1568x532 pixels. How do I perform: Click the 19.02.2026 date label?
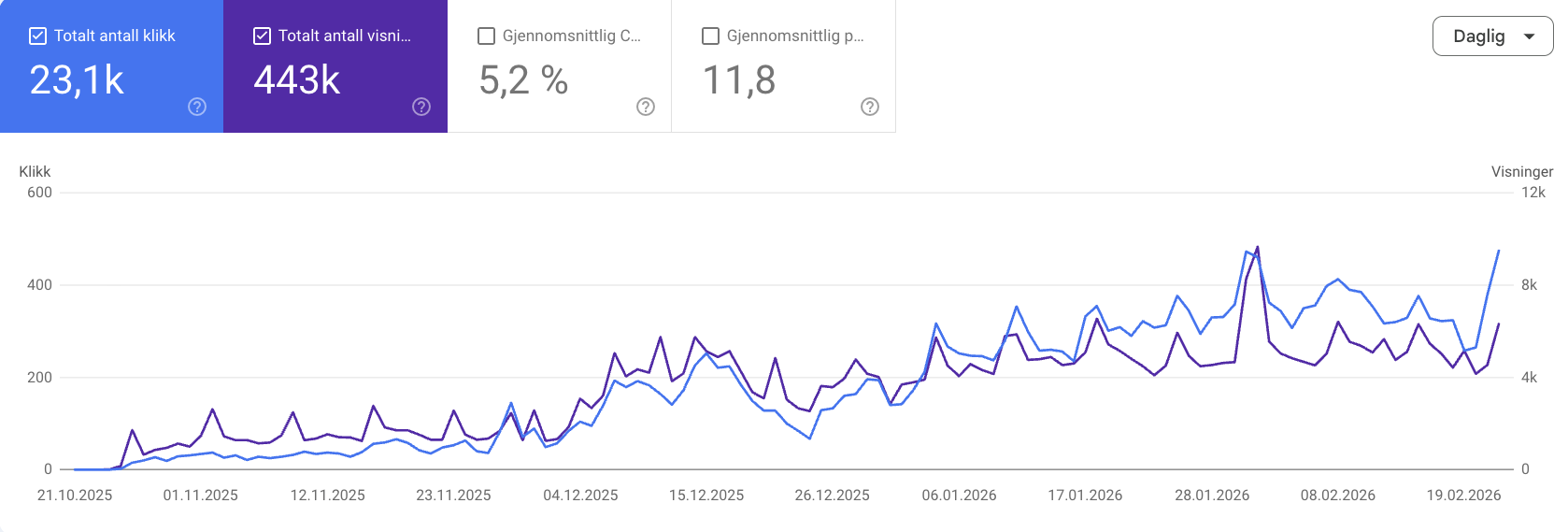click(x=1463, y=496)
